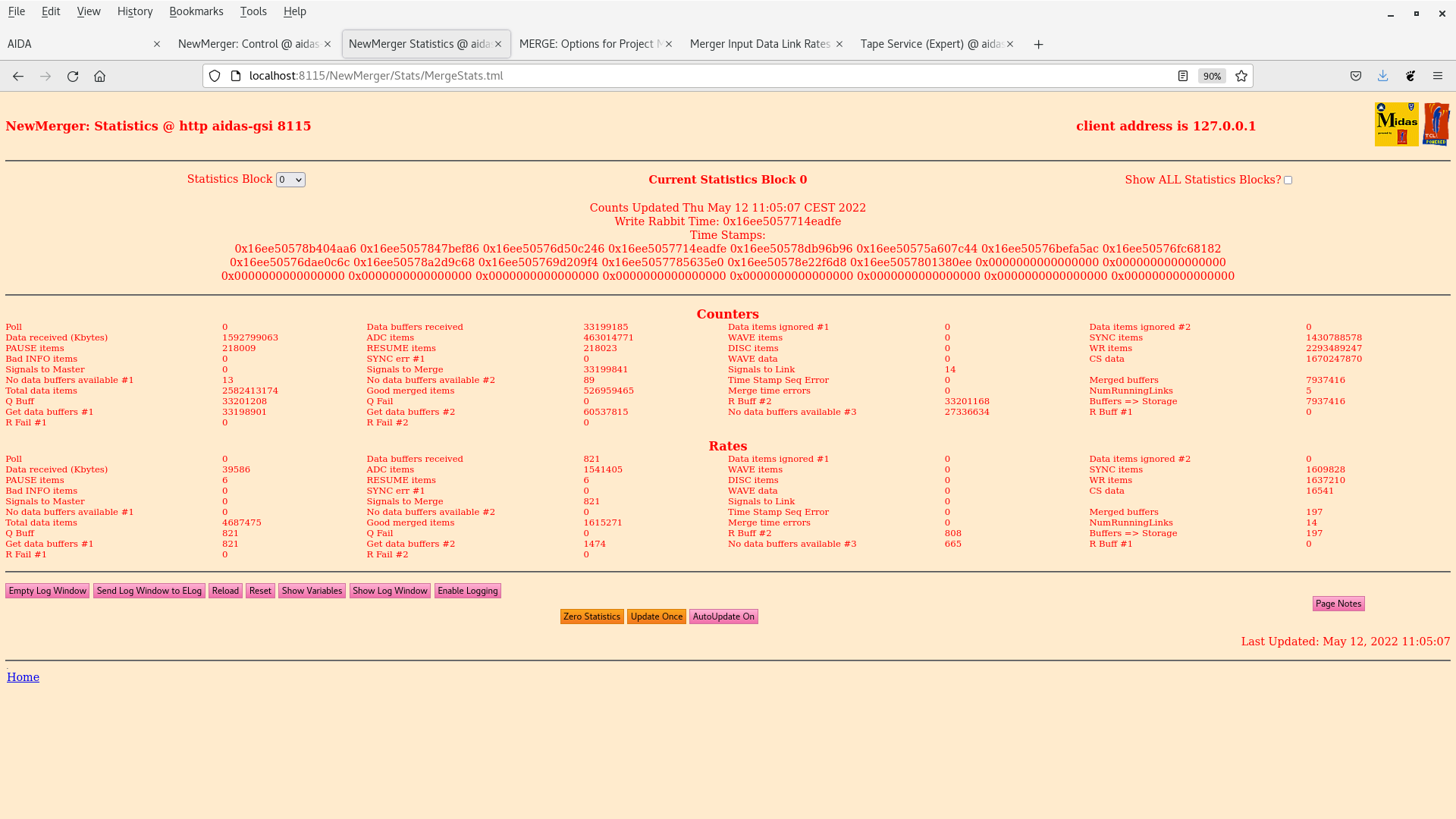Open the Edit menu
Viewport: 1456px width, 819px height.
51,11
